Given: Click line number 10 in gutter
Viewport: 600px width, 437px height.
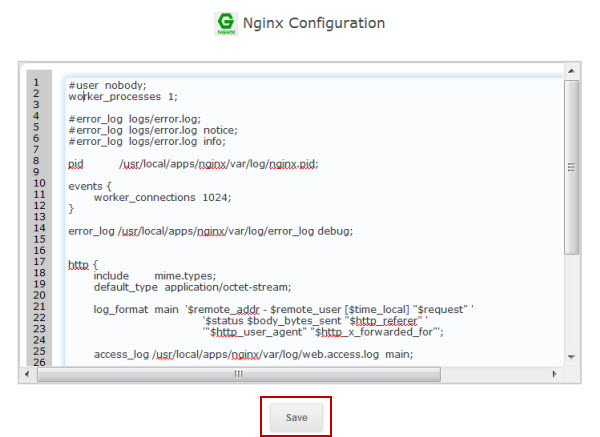Looking at the screenshot, I should click(x=39, y=183).
